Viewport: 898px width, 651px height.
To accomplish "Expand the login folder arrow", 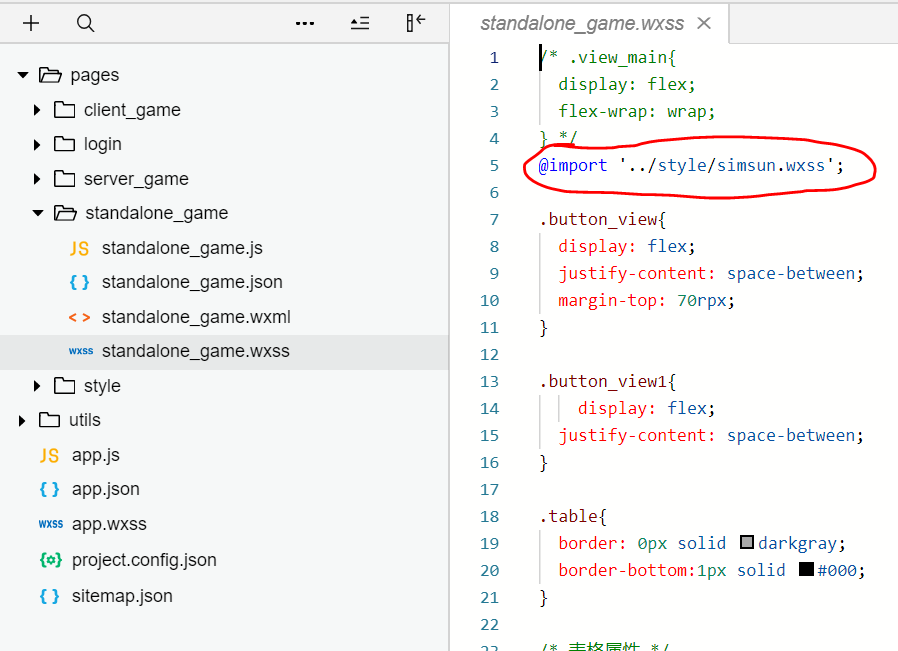I will (37, 144).
